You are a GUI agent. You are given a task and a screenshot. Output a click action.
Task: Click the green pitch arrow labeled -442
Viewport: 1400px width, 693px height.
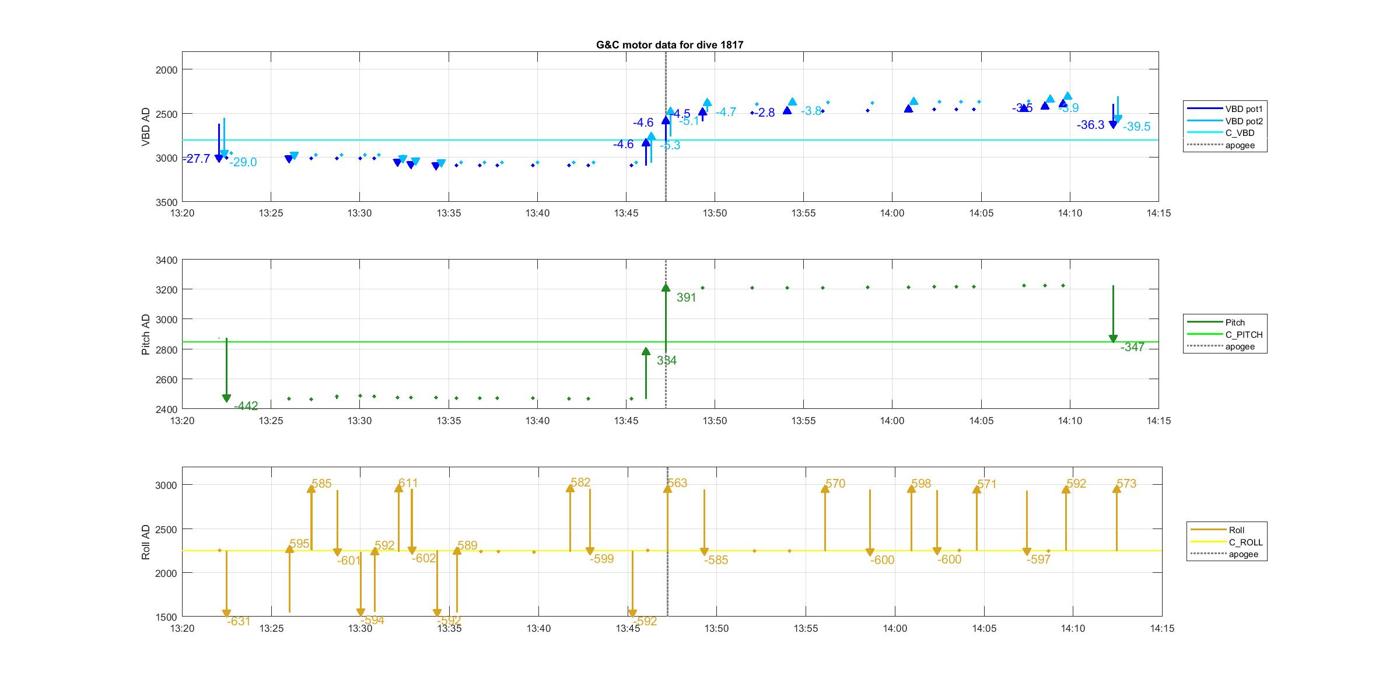point(227,370)
